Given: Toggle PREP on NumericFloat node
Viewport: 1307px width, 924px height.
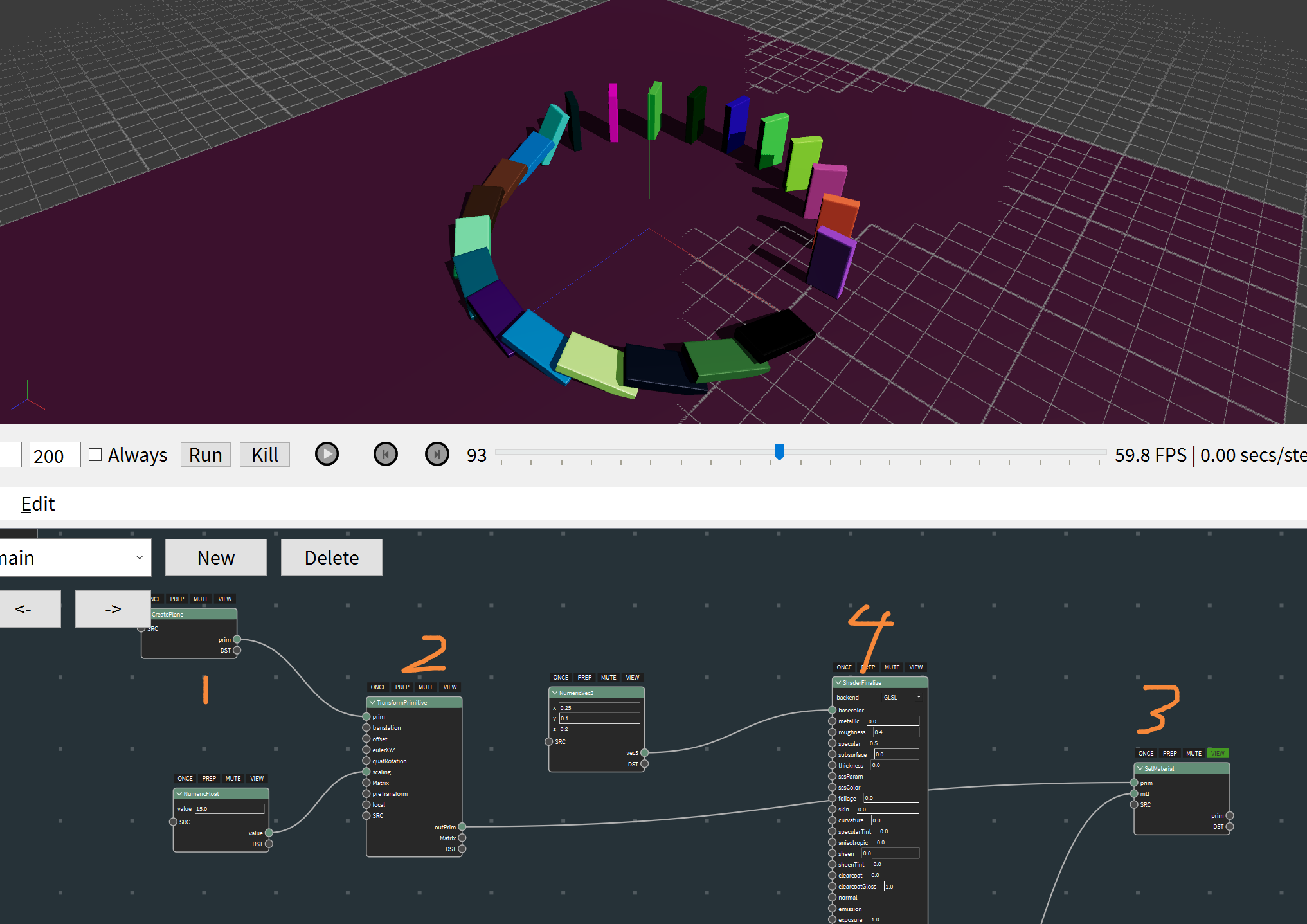Looking at the screenshot, I should 209,778.
